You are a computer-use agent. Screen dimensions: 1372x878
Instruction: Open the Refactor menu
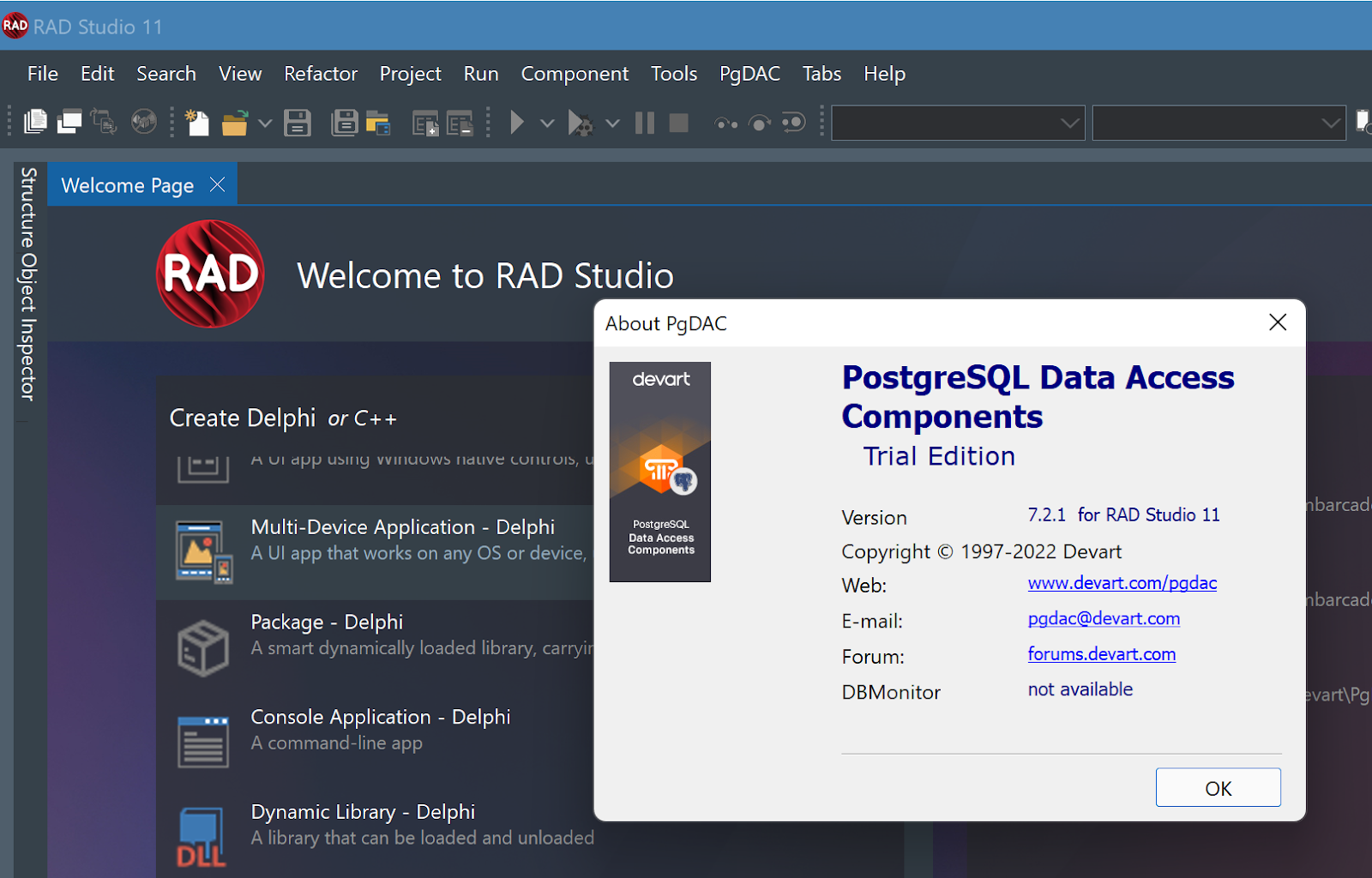click(321, 74)
